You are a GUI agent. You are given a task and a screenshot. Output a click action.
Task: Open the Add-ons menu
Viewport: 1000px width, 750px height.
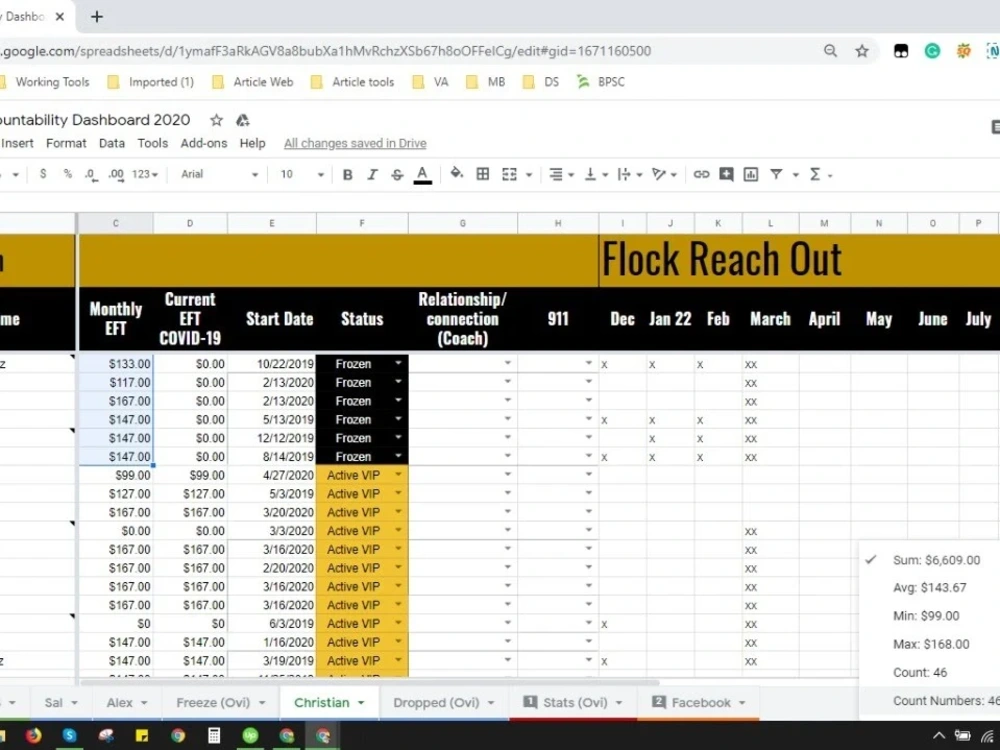tap(204, 143)
